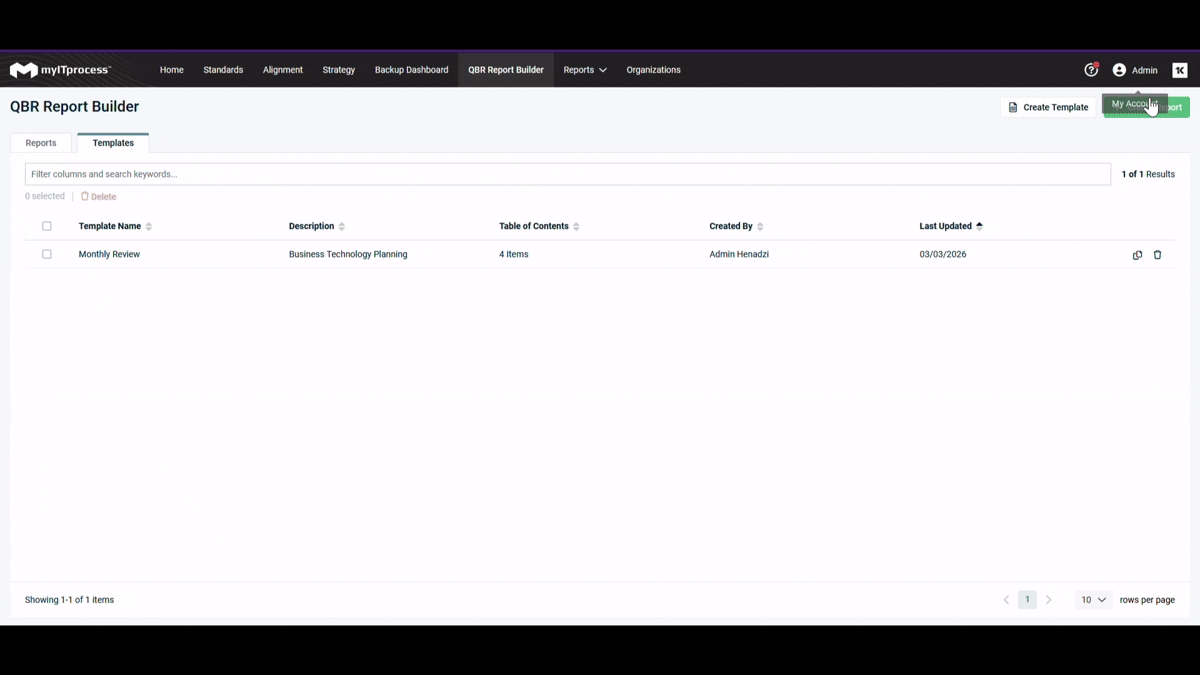This screenshot has height=675, width=1200.
Task: Open the rows per page dropdown
Action: click(1093, 600)
